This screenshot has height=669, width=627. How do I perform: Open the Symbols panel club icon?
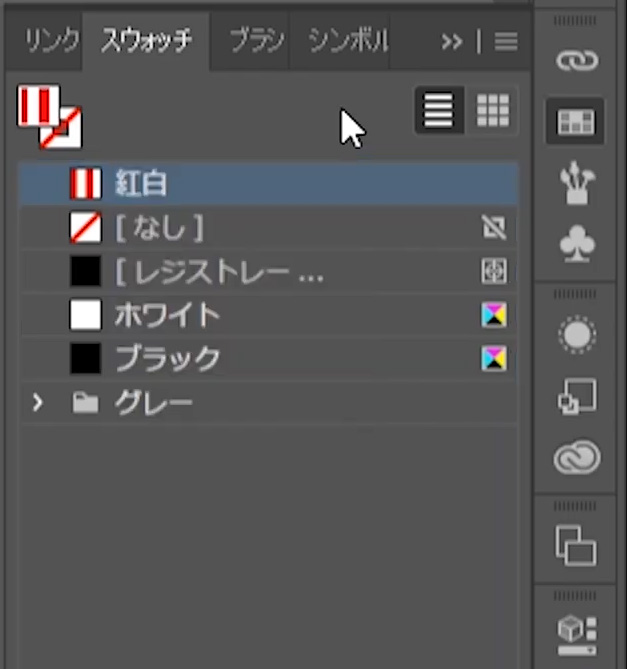577,244
